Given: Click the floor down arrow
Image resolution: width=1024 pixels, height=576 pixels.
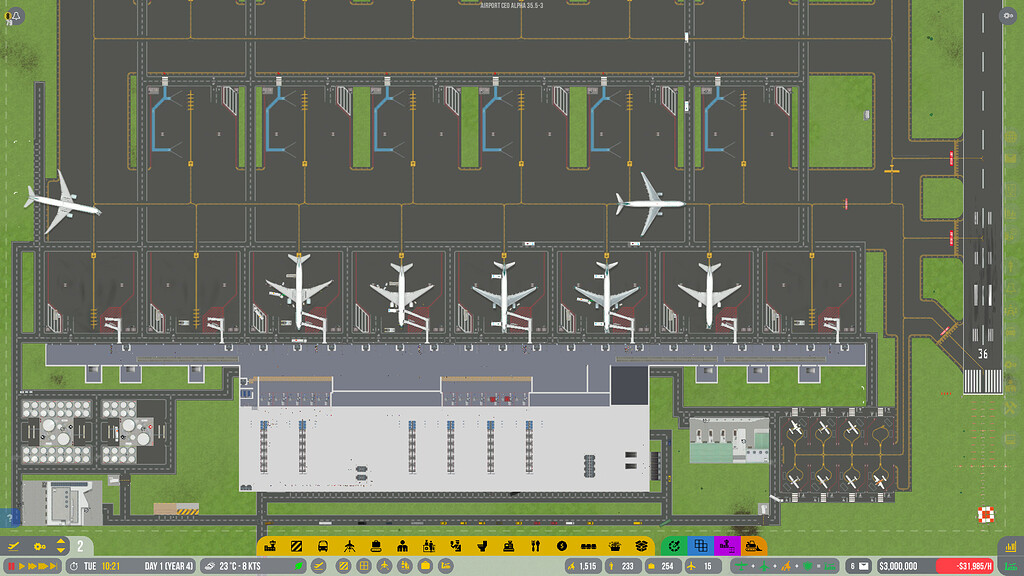Looking at the screenshot, I should pos(61,550).
